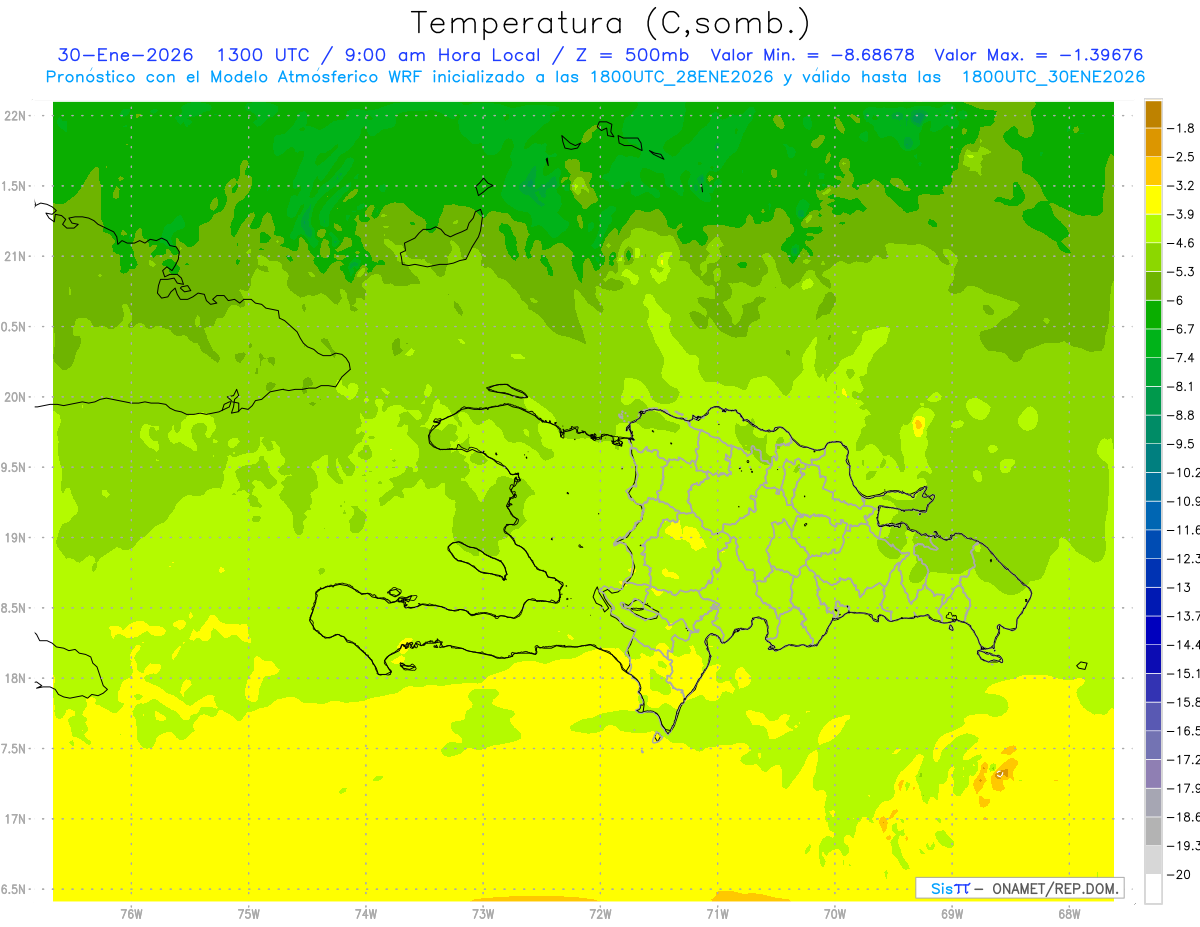
Task: Click the '-1.8' colorbar label
Action: 1183,128
